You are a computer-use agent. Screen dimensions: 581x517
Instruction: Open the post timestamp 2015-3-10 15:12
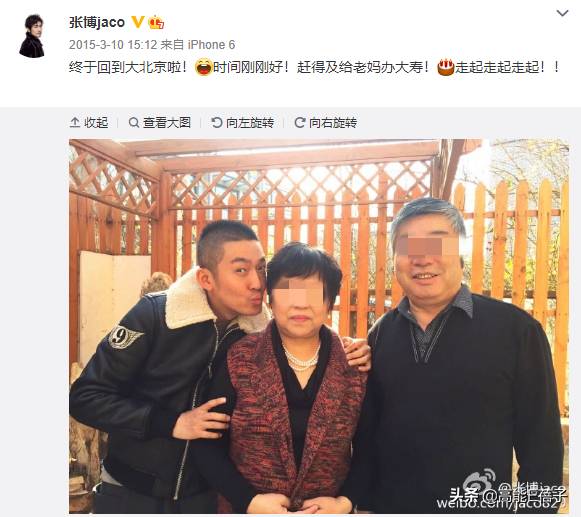tap(113, 45)
